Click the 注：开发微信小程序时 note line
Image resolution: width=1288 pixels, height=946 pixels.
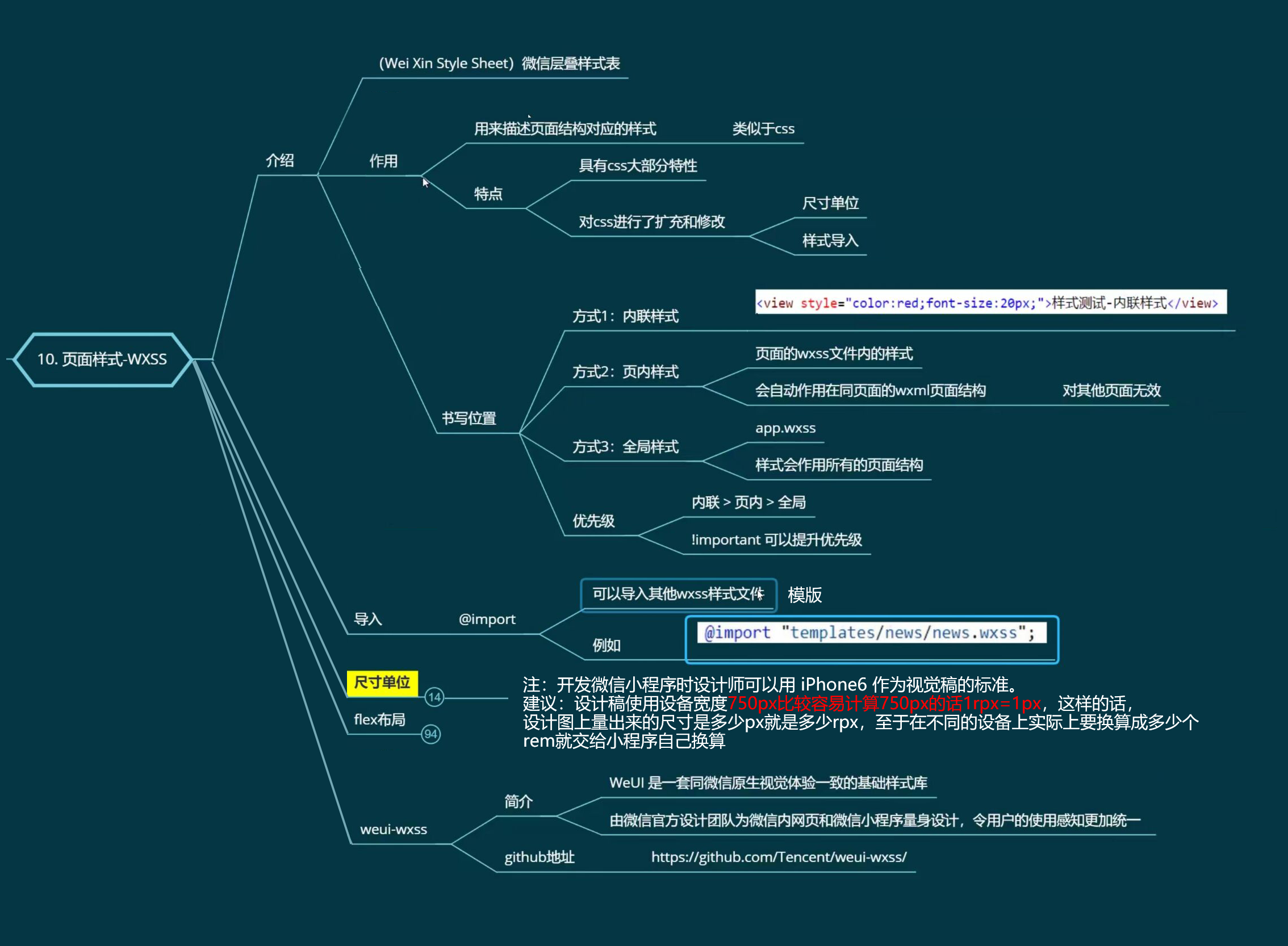point(770,685)
